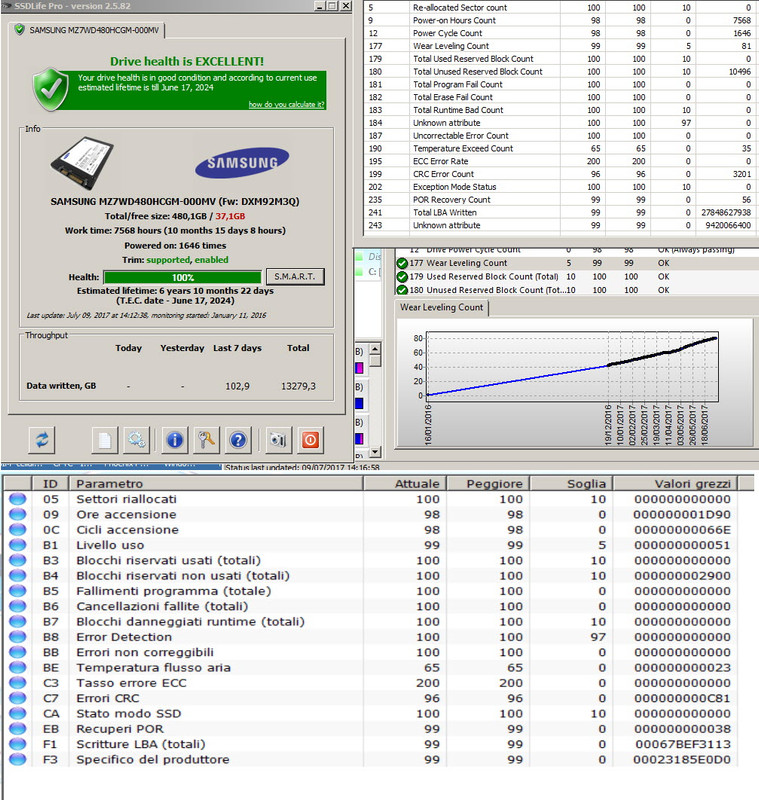Open settings with the gears icon
Viewport: 759px width, 800px height.
pos(136,440)
